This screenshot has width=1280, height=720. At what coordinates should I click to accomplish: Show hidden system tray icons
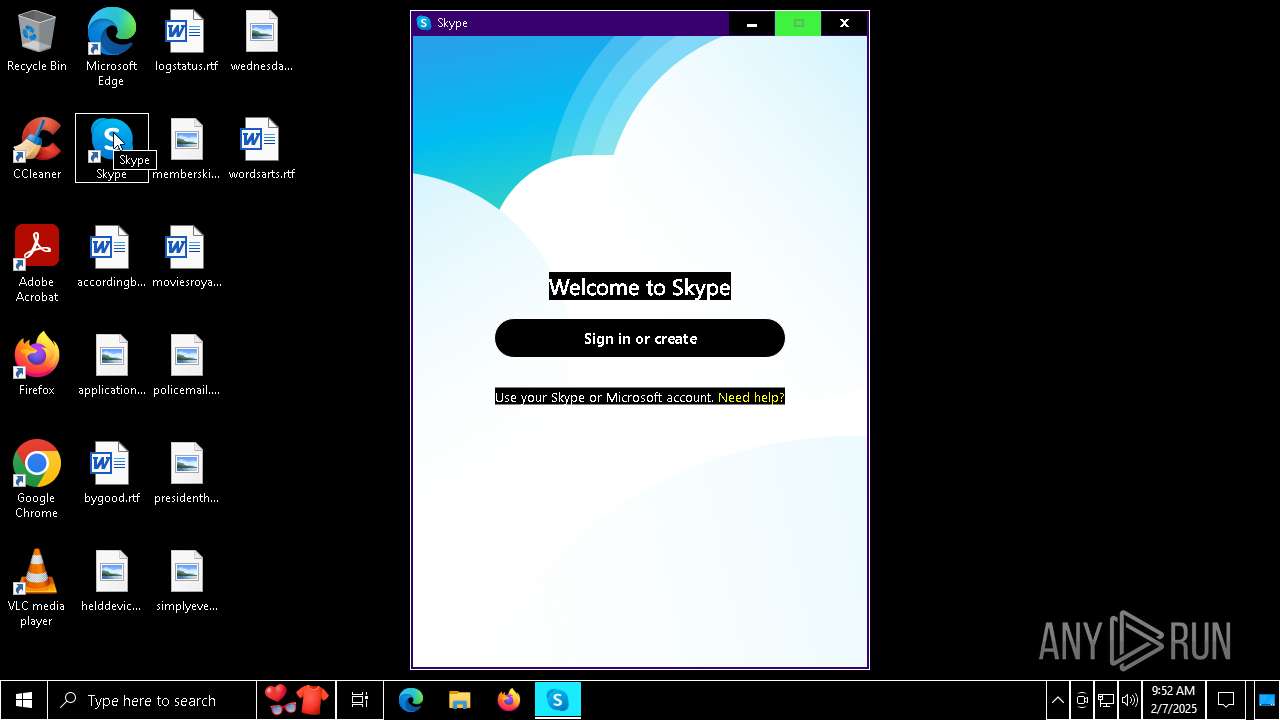coord(1058,700)
